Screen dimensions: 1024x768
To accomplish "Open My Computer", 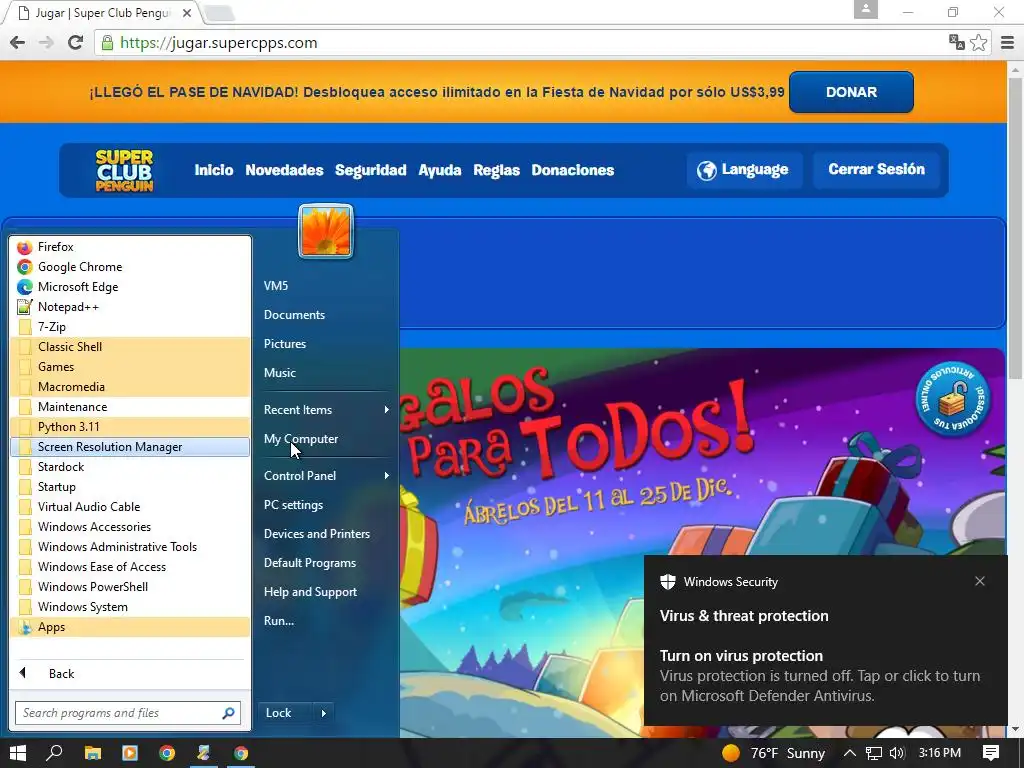I will tap(301, 439).
